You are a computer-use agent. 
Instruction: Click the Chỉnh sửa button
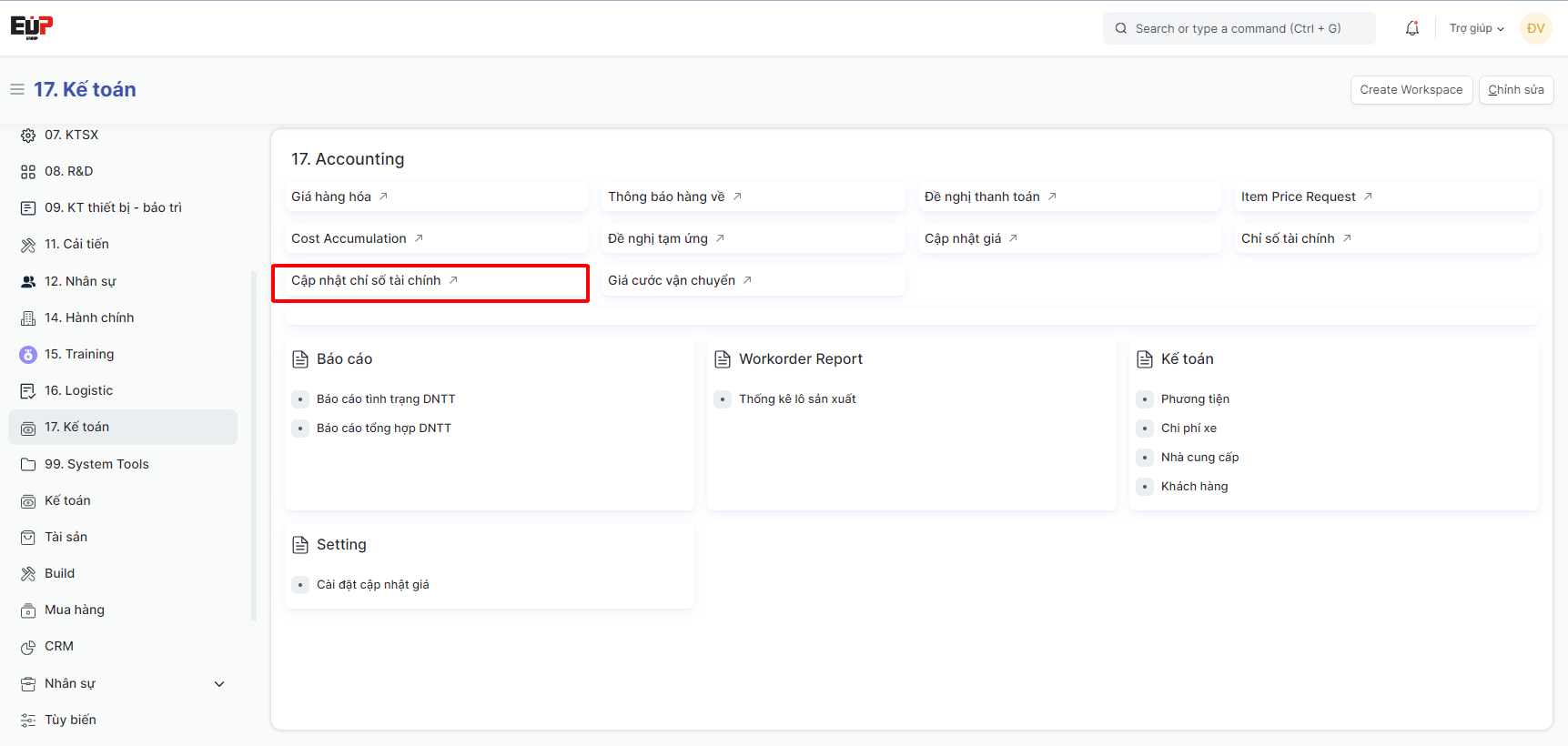click(1515, 89)
